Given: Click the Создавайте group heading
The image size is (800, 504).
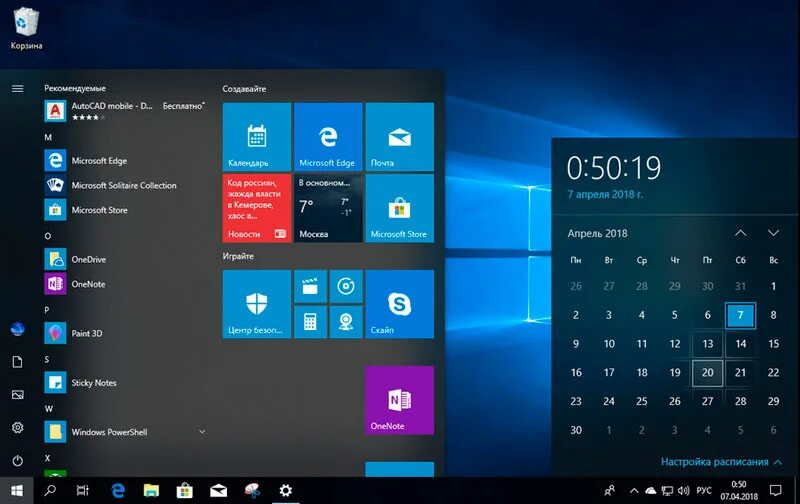Looking at the screenshot, I should 244,89.
